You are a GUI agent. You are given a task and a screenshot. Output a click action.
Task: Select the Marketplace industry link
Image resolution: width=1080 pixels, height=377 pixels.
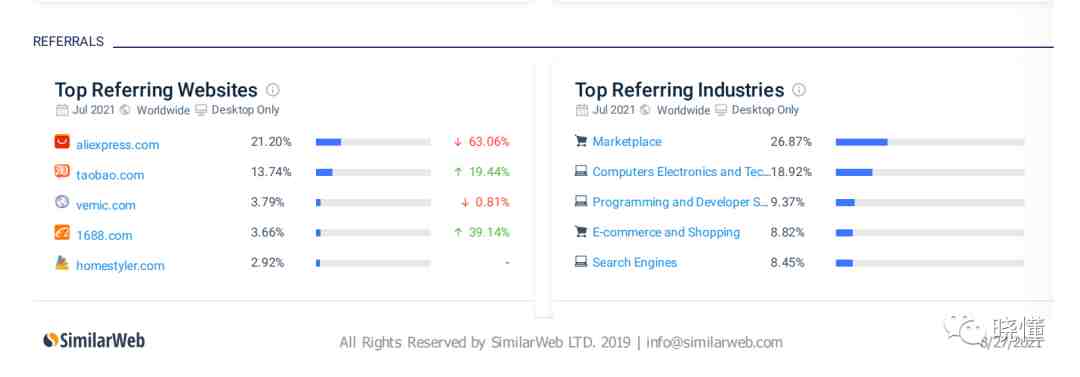click(627, 141)
